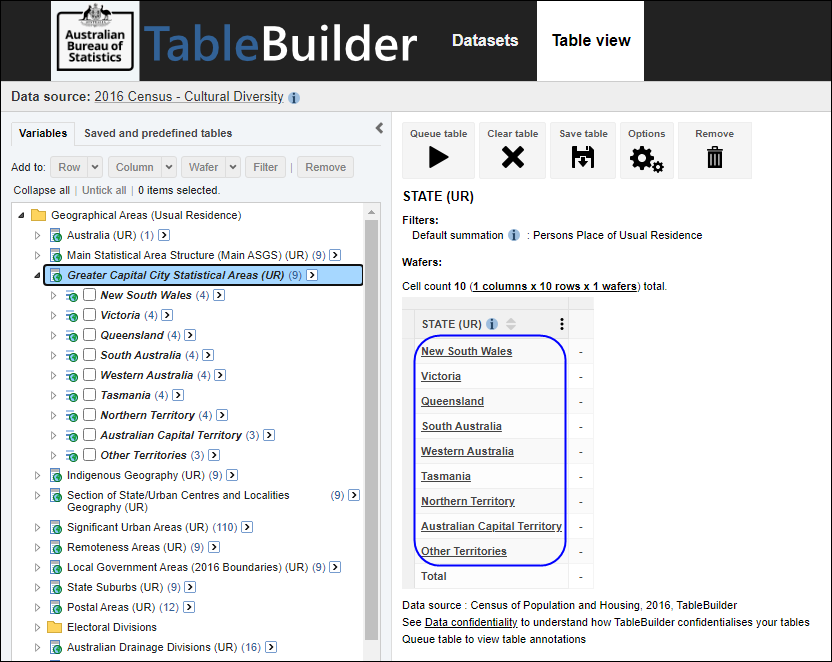This screenshot has width=832, height=662.
Task: Click the Remove trash can icon
Action: click(x=714, y=156)
